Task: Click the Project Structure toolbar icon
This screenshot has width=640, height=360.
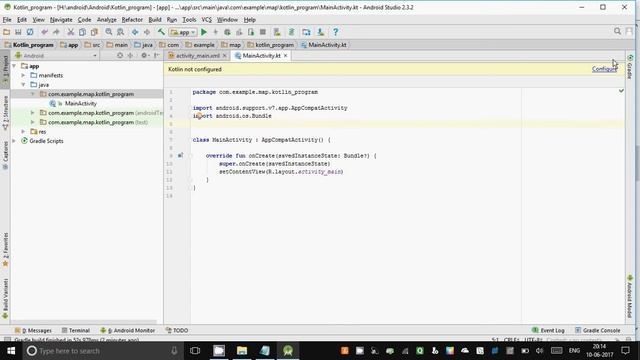Action: click(306, 32)
